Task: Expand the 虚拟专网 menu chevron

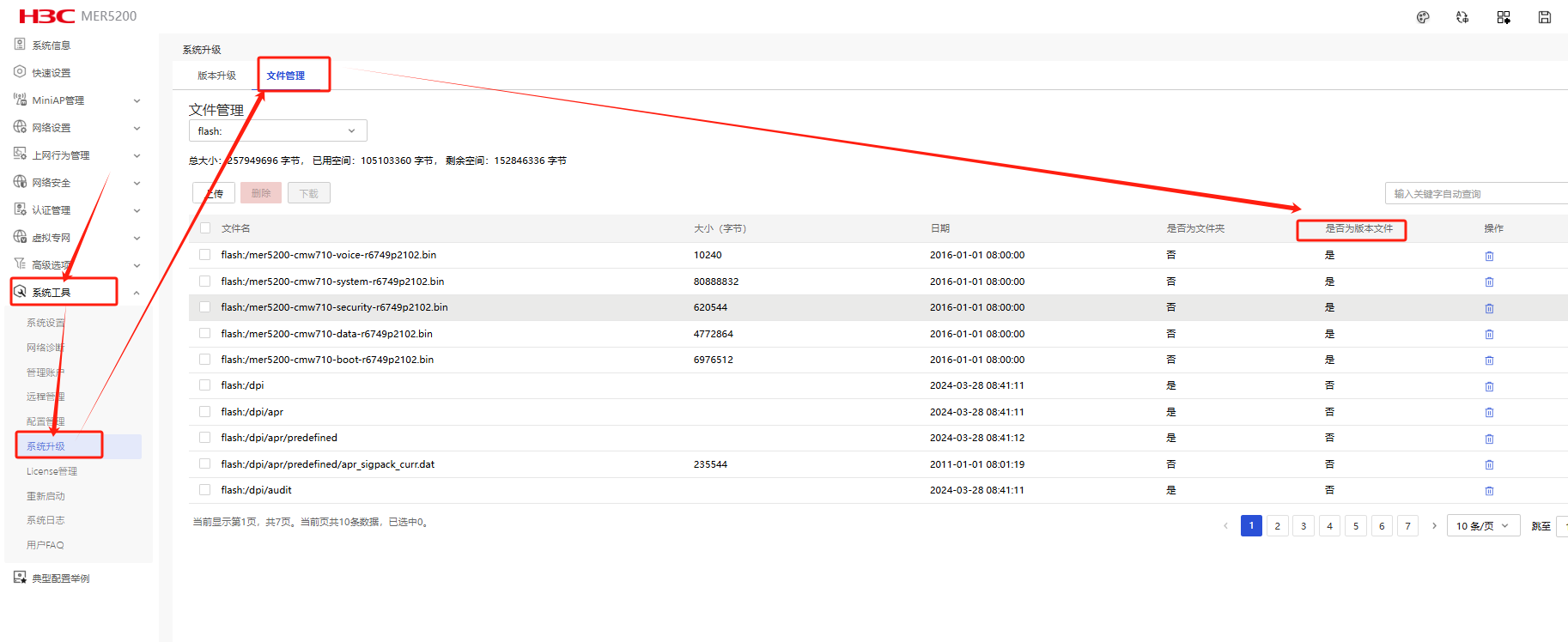Action: tap(137, 238)
